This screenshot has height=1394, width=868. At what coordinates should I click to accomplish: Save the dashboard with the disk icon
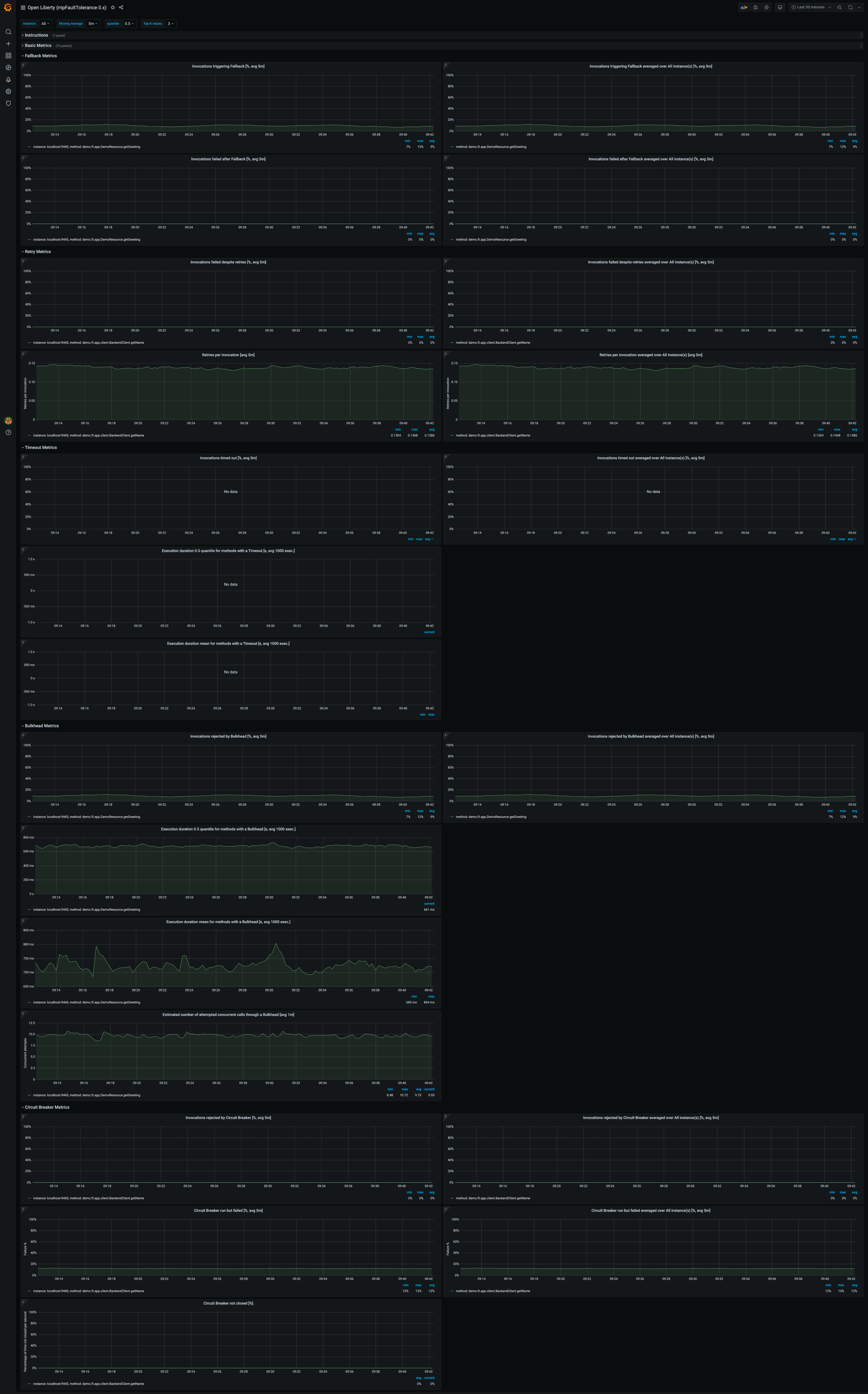click(756, 7)
